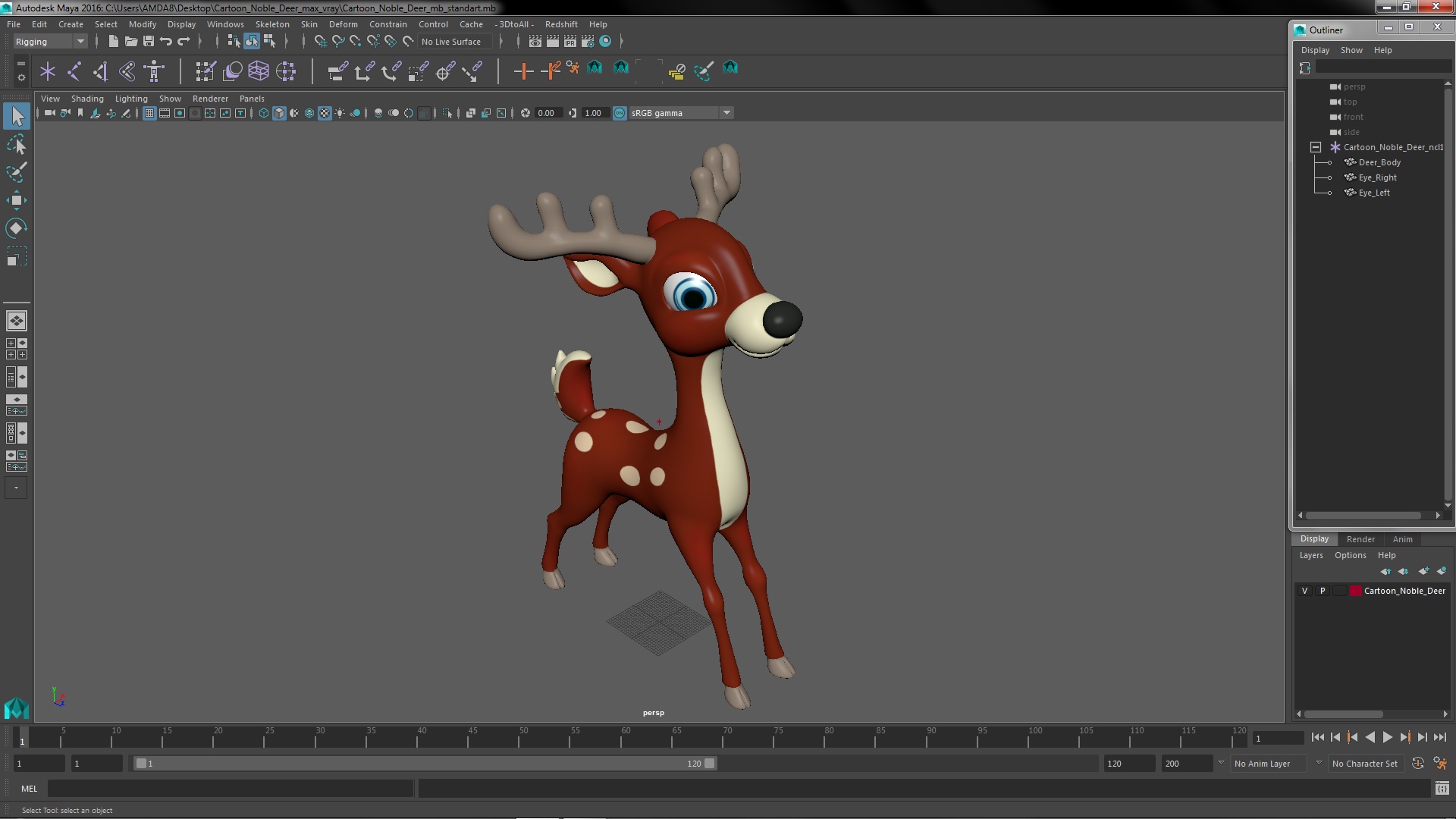Activate the Rotate tool
This screenshot has height=819, width=1456.
point(17,228)
